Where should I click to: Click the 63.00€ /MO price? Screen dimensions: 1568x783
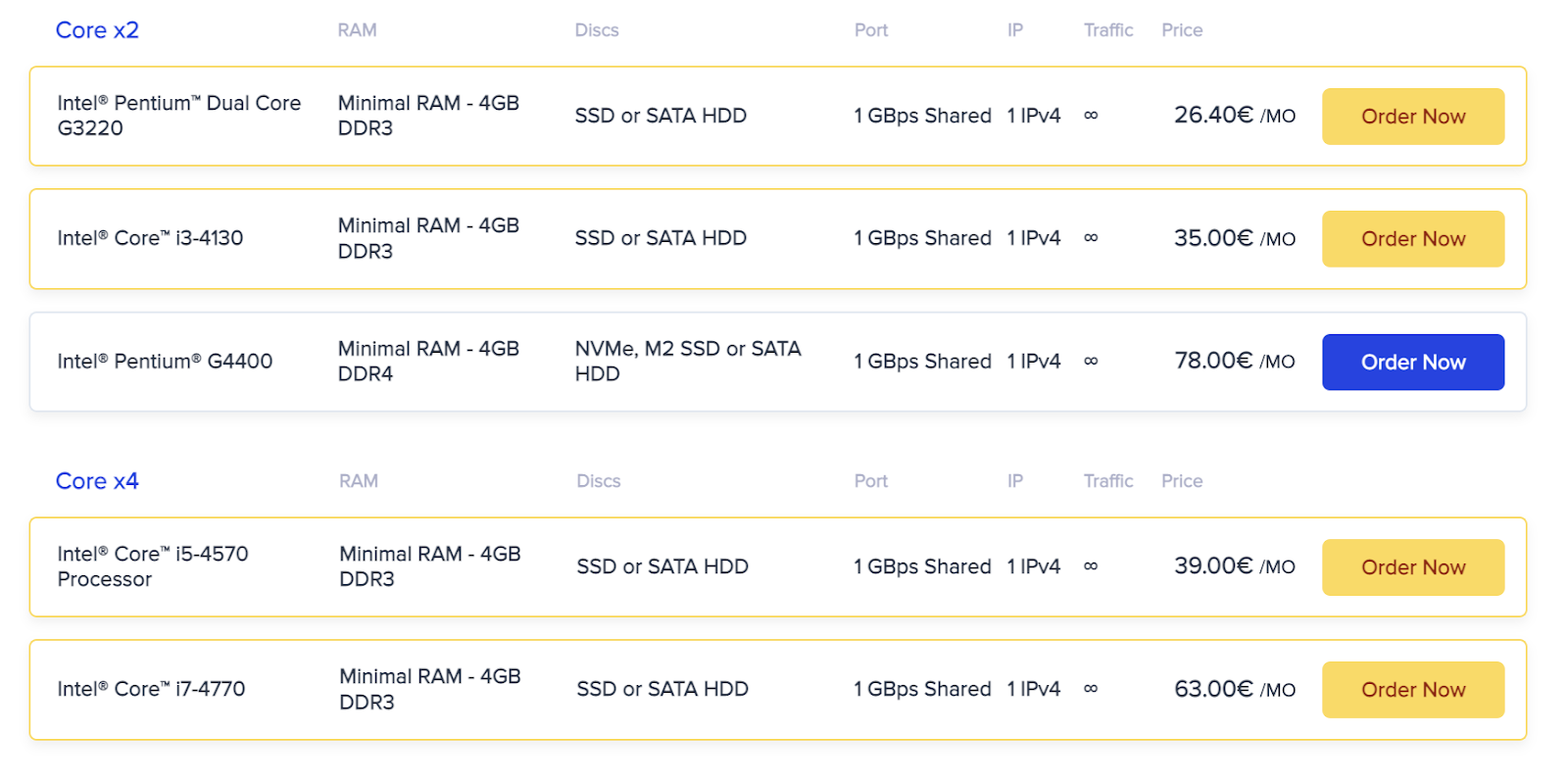click(x=1234, y=689)
